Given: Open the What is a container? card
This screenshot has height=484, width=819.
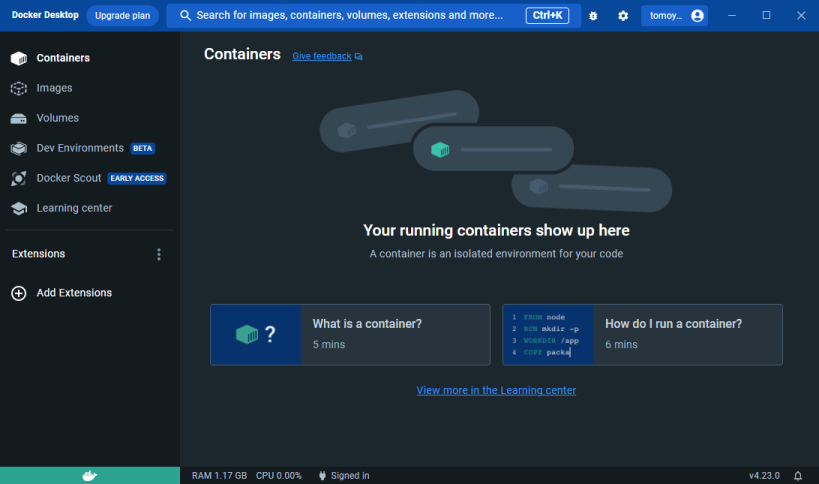Looking at the screenshot, I should coord(350,335).
